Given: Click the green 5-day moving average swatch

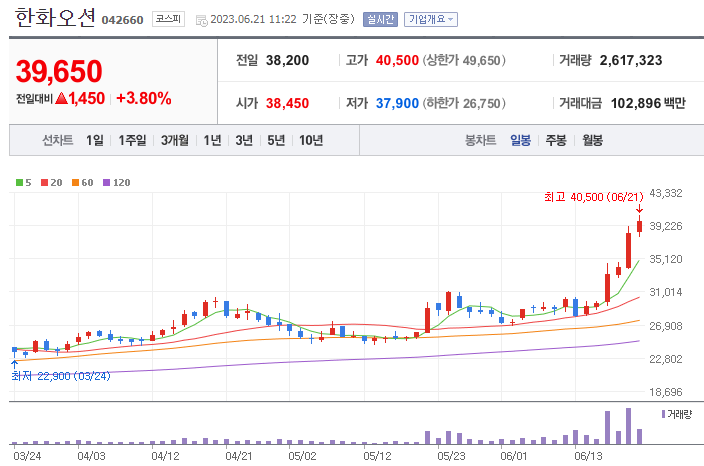Looking at the screenshot, I should [19, 183].
